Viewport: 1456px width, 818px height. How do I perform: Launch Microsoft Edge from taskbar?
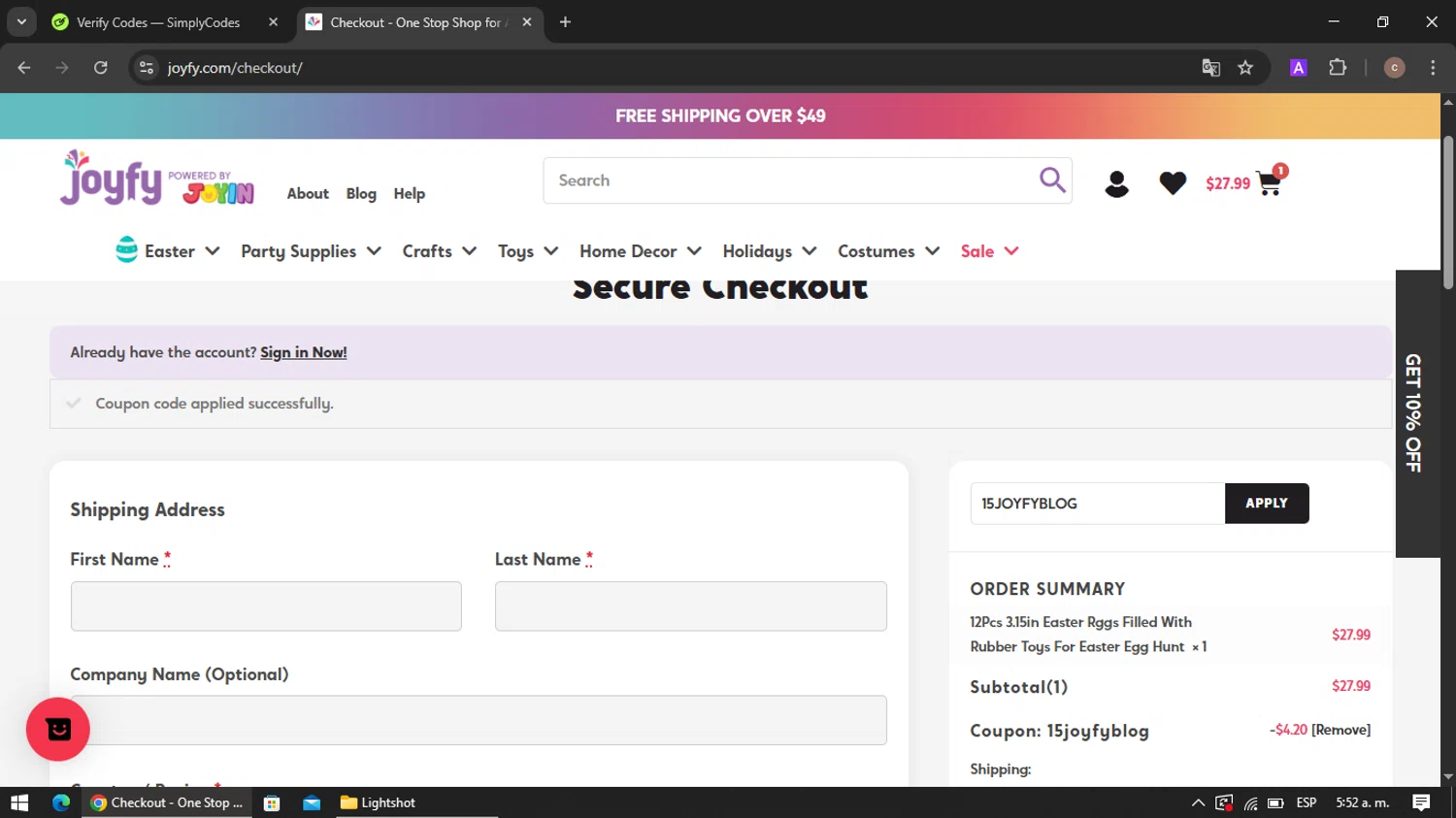click(x=61, y=802)
